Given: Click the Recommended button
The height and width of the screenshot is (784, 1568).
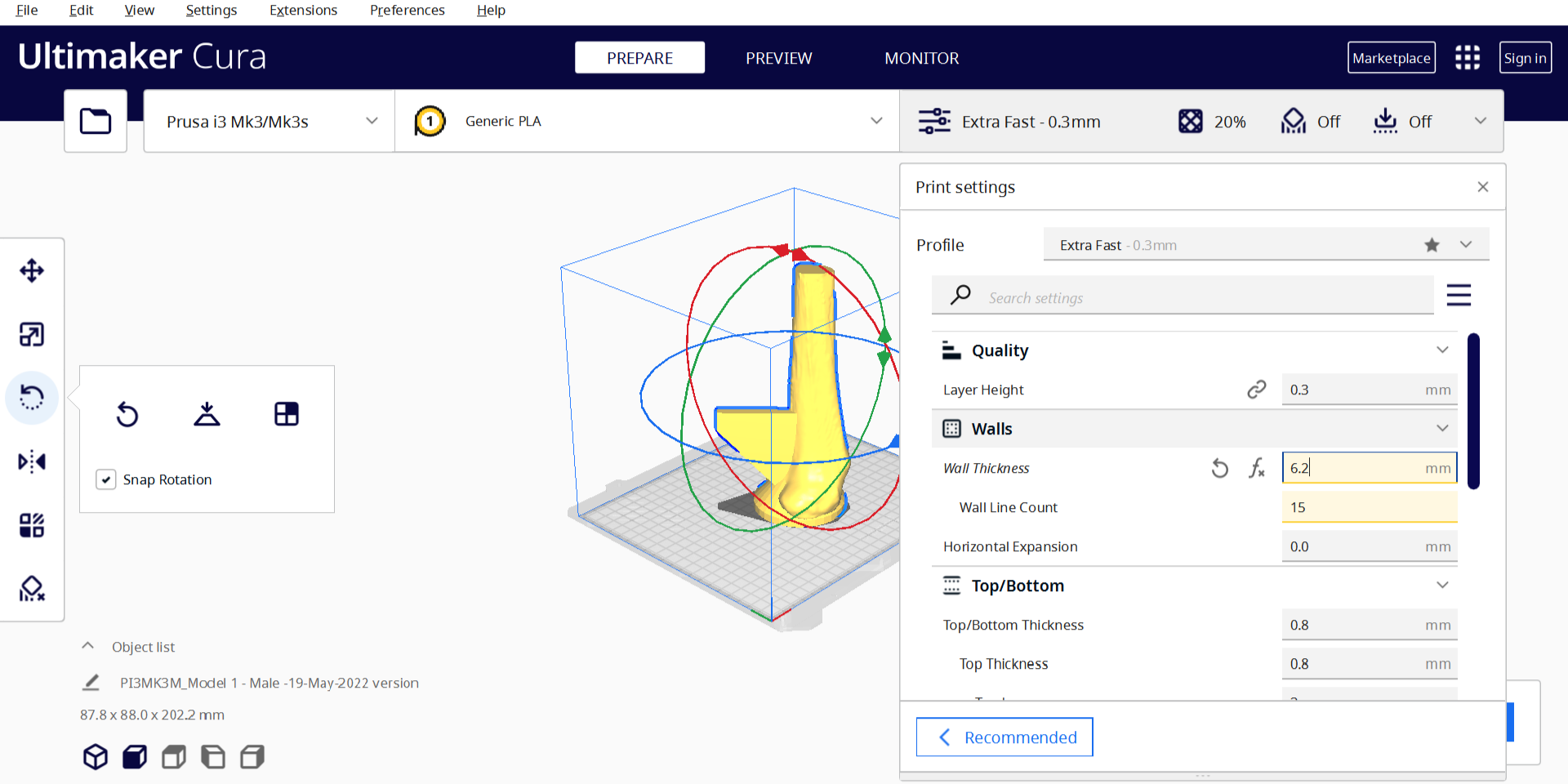Looking at the screenshot, I should click(x=1004, y=737).
